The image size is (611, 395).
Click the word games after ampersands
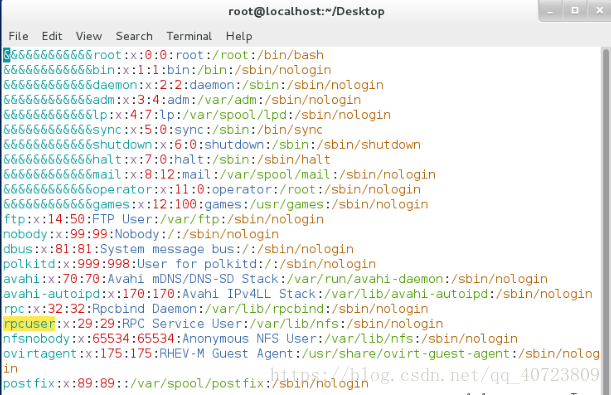(111, 204)
